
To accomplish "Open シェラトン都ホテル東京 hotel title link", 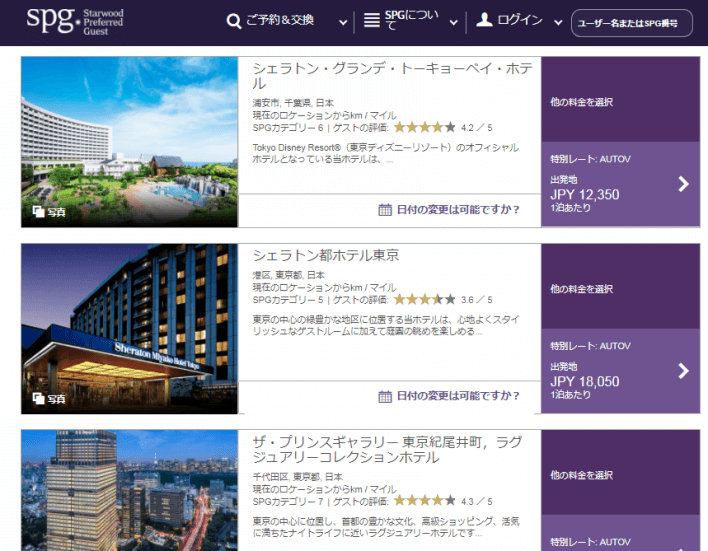I will coord(326,255).
